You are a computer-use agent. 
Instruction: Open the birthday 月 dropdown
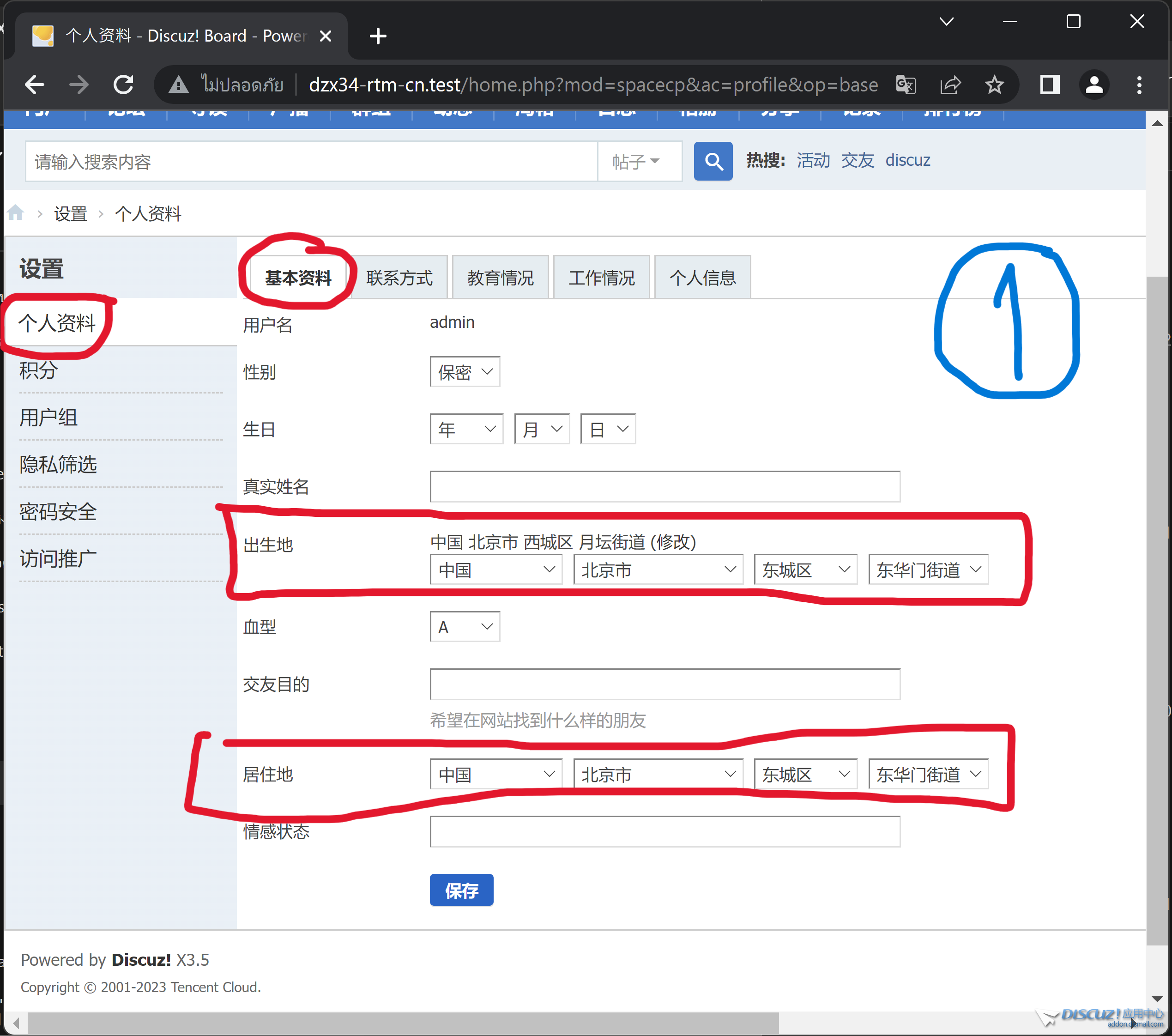click(x=542, y=429)
